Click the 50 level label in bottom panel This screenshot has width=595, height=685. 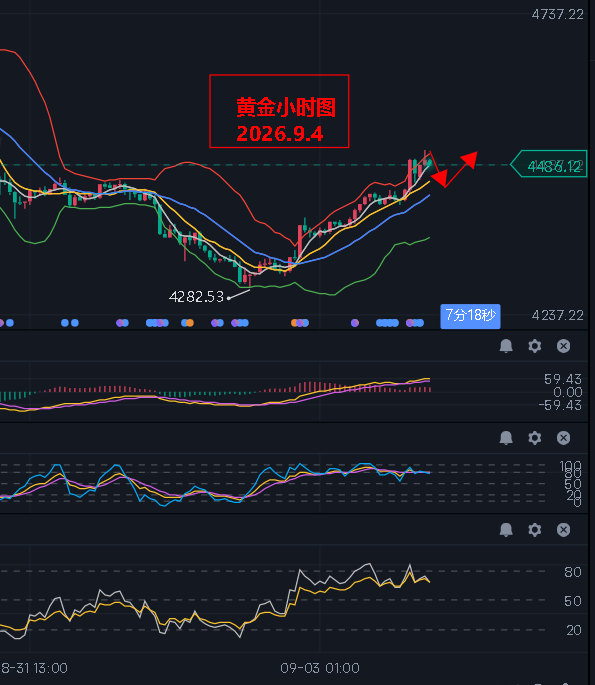[x=572, y=601]
